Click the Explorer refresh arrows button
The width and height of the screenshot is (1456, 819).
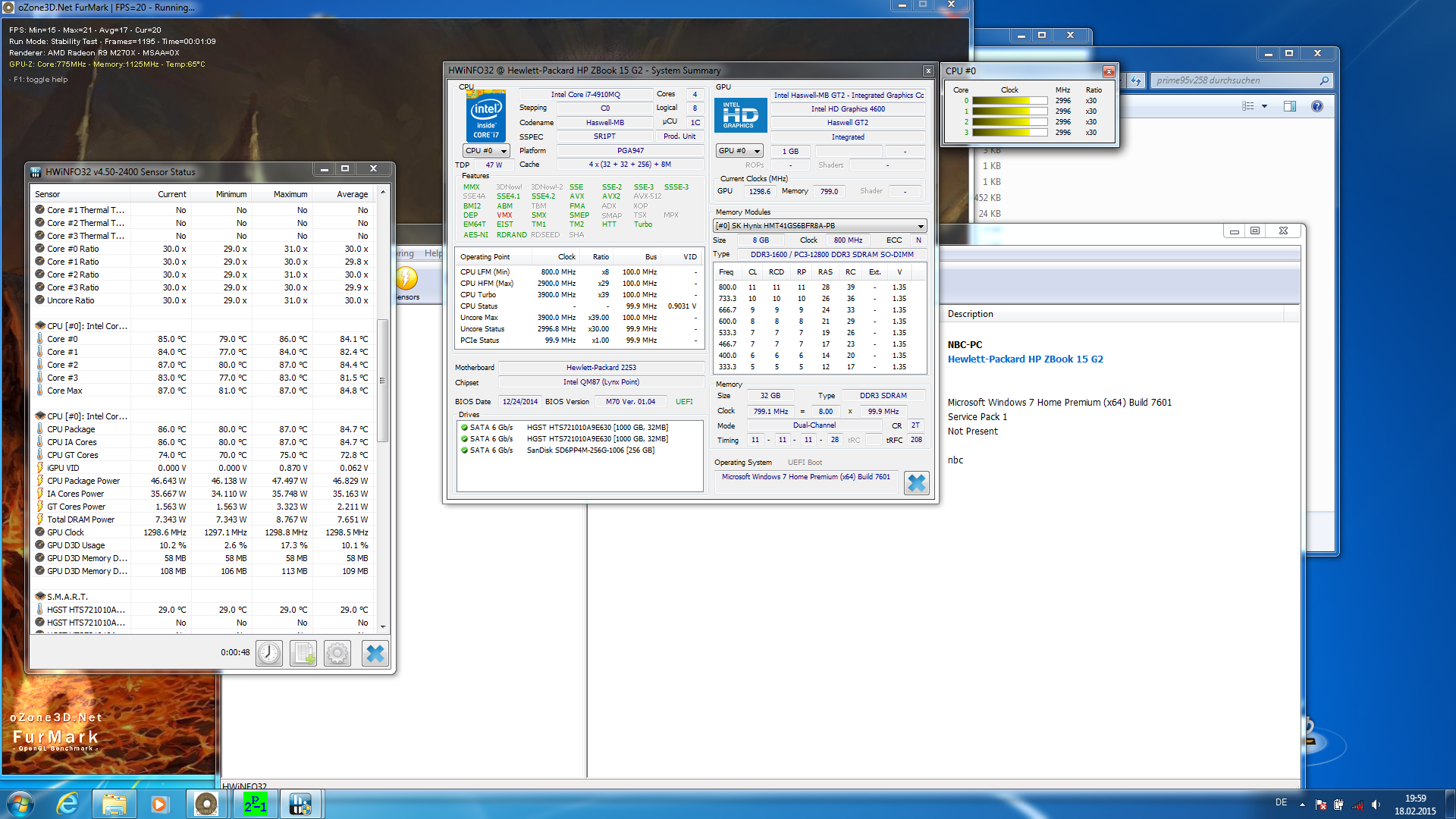click(1135, 80)
